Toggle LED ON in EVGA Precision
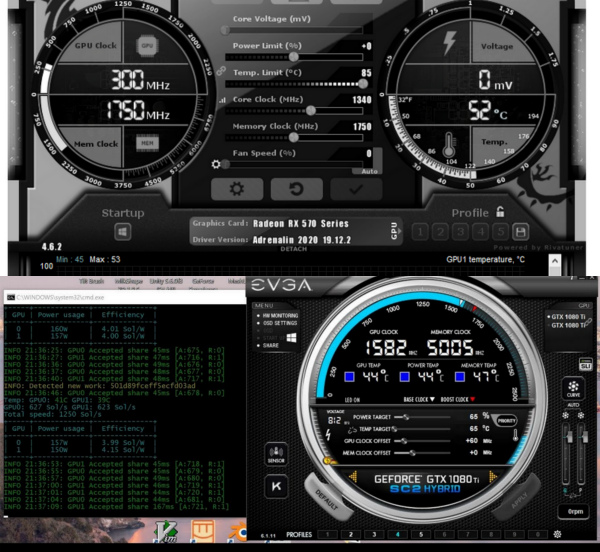 click(x=352, y=400)
